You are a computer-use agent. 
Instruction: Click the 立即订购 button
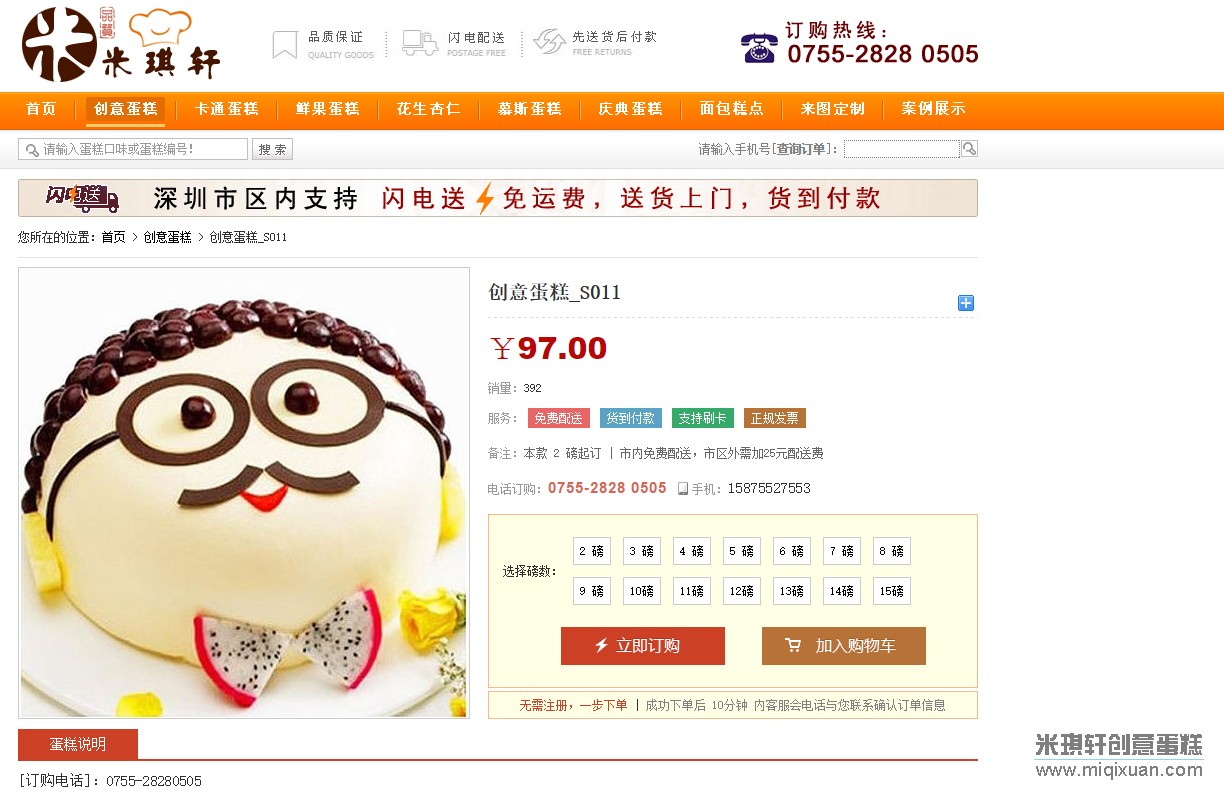643,646
